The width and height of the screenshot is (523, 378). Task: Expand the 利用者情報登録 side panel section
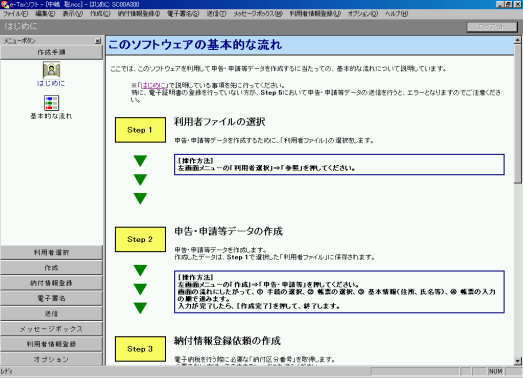click(x=51, y=344)
